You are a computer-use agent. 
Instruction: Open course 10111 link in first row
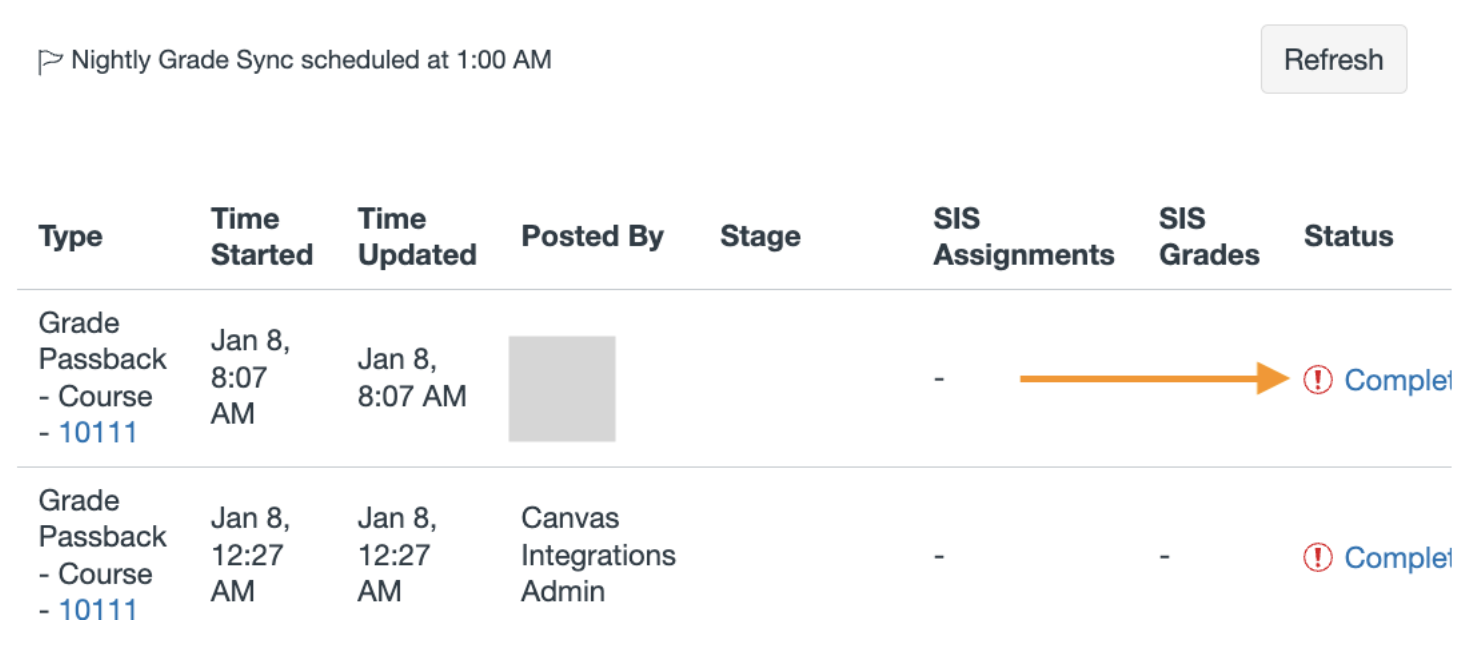pyautogui.click(x=98, y=433)
